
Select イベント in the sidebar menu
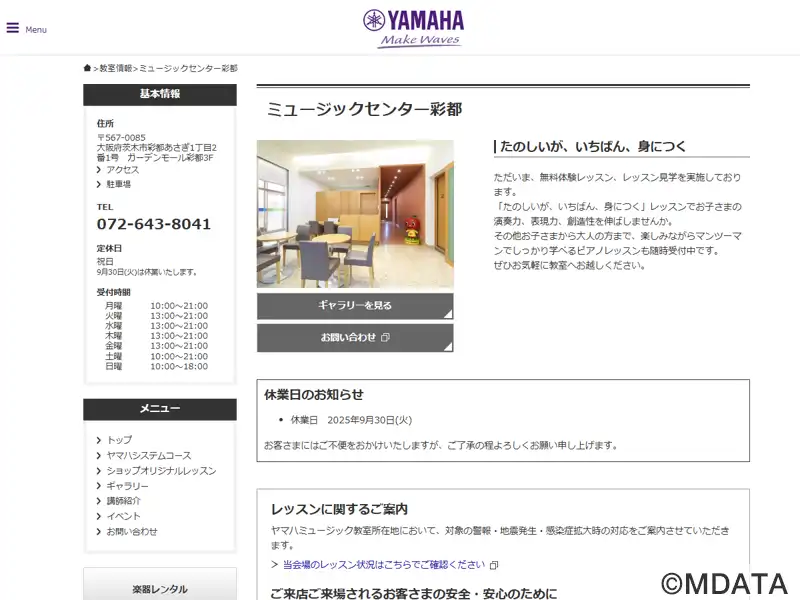point(123,516)
